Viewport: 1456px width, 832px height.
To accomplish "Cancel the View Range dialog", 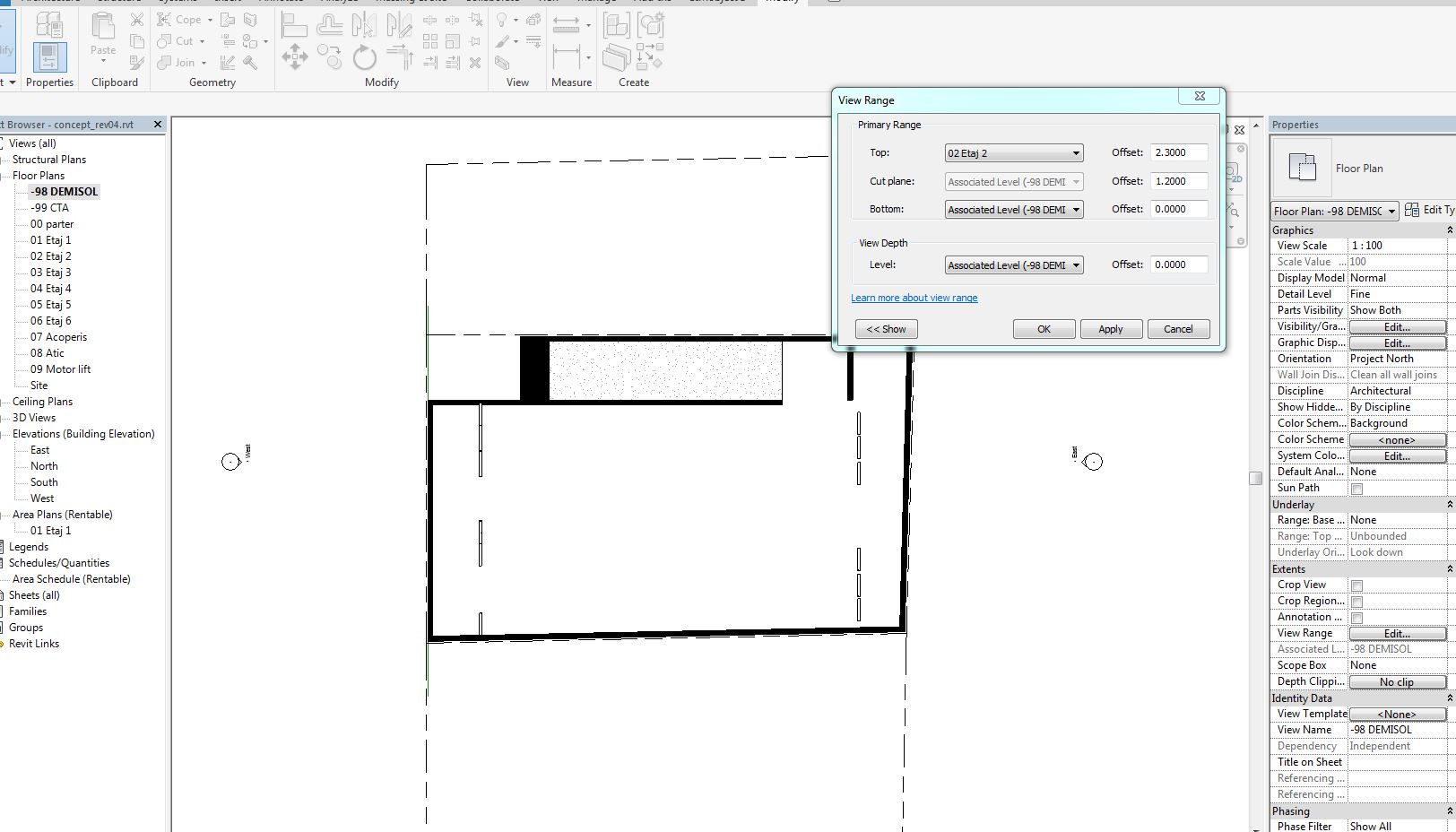I will coord(1178,329).
